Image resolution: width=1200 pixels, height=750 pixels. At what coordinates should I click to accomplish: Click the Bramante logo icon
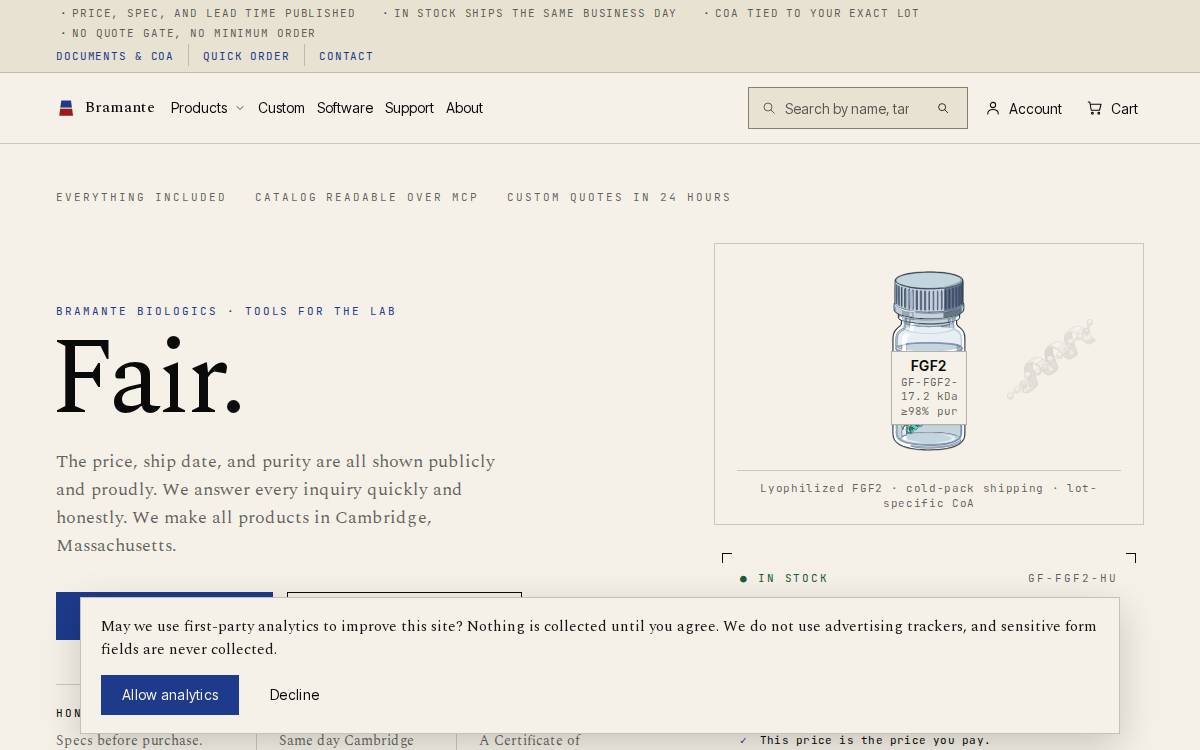[66, 108]
